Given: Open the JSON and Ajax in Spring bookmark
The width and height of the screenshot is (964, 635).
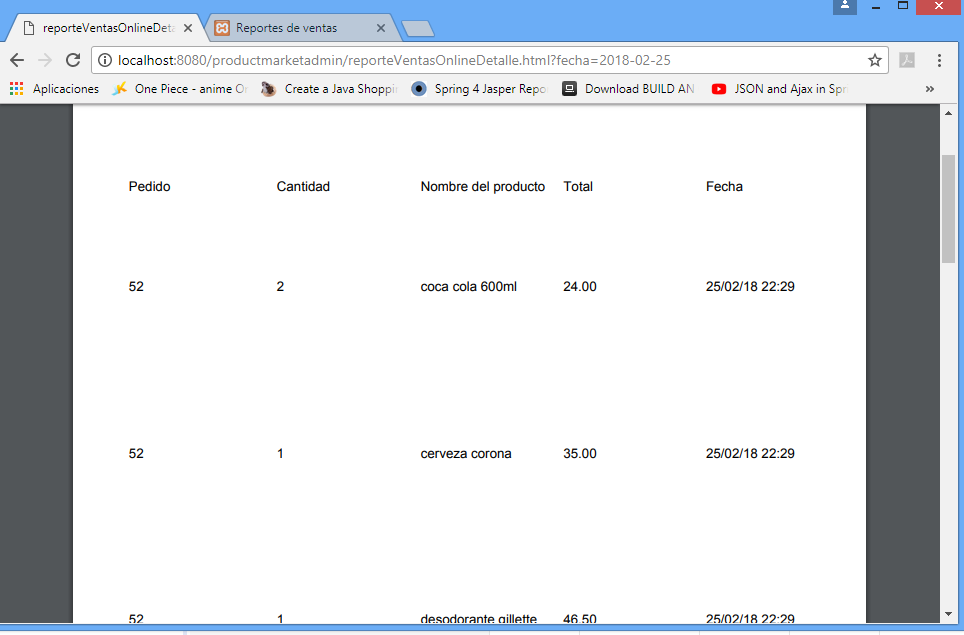Looking at the screenshot, I should tap(780, 89).
